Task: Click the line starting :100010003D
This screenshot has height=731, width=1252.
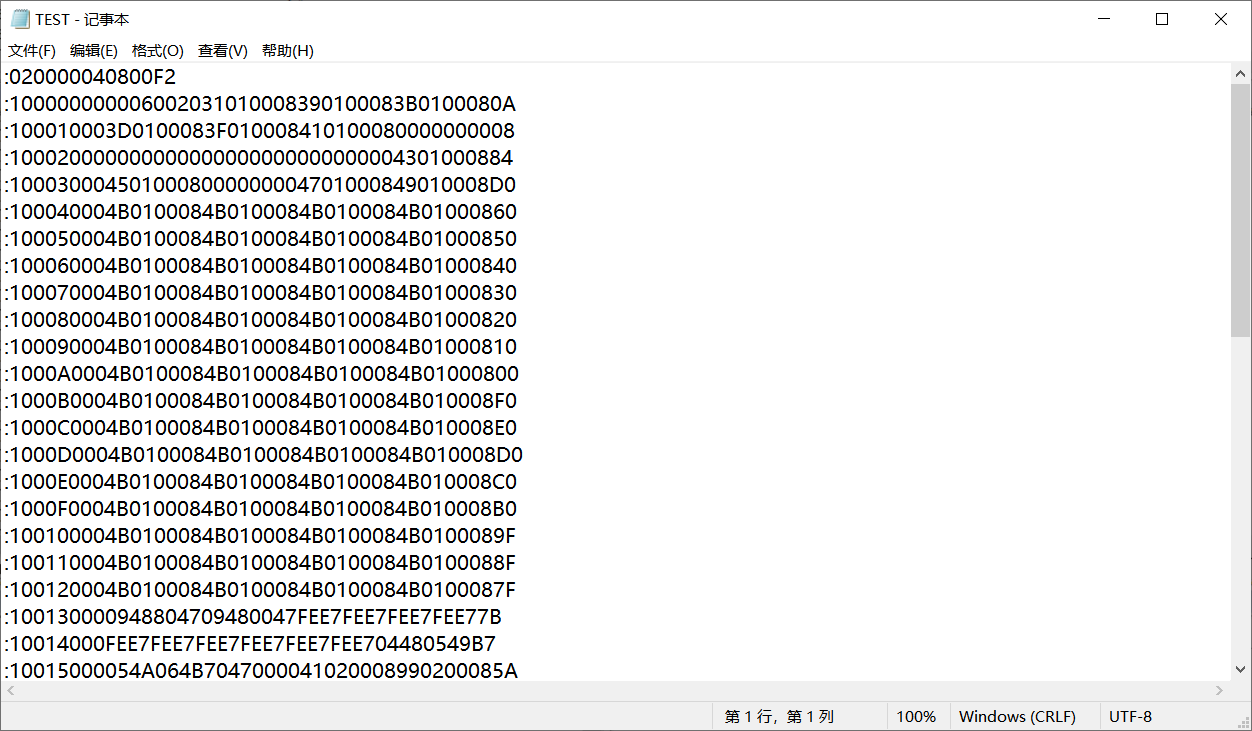Action: (x=260, y=131)
